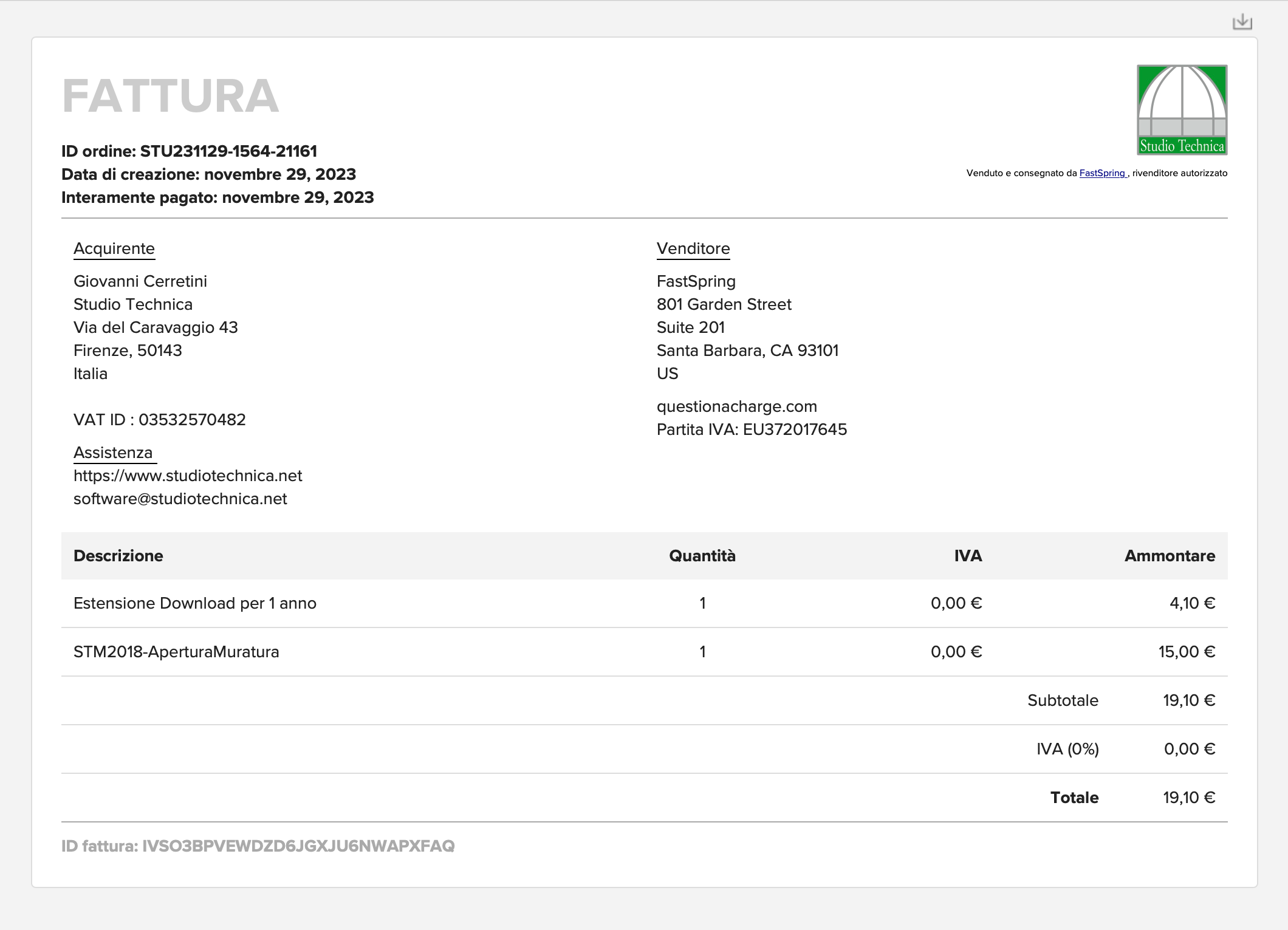The width and height of the screenshot is (1288, 930).
Task: Click the Estensione Download per 1 anno row
Action: pyautogui.click(x=644, y=603)
